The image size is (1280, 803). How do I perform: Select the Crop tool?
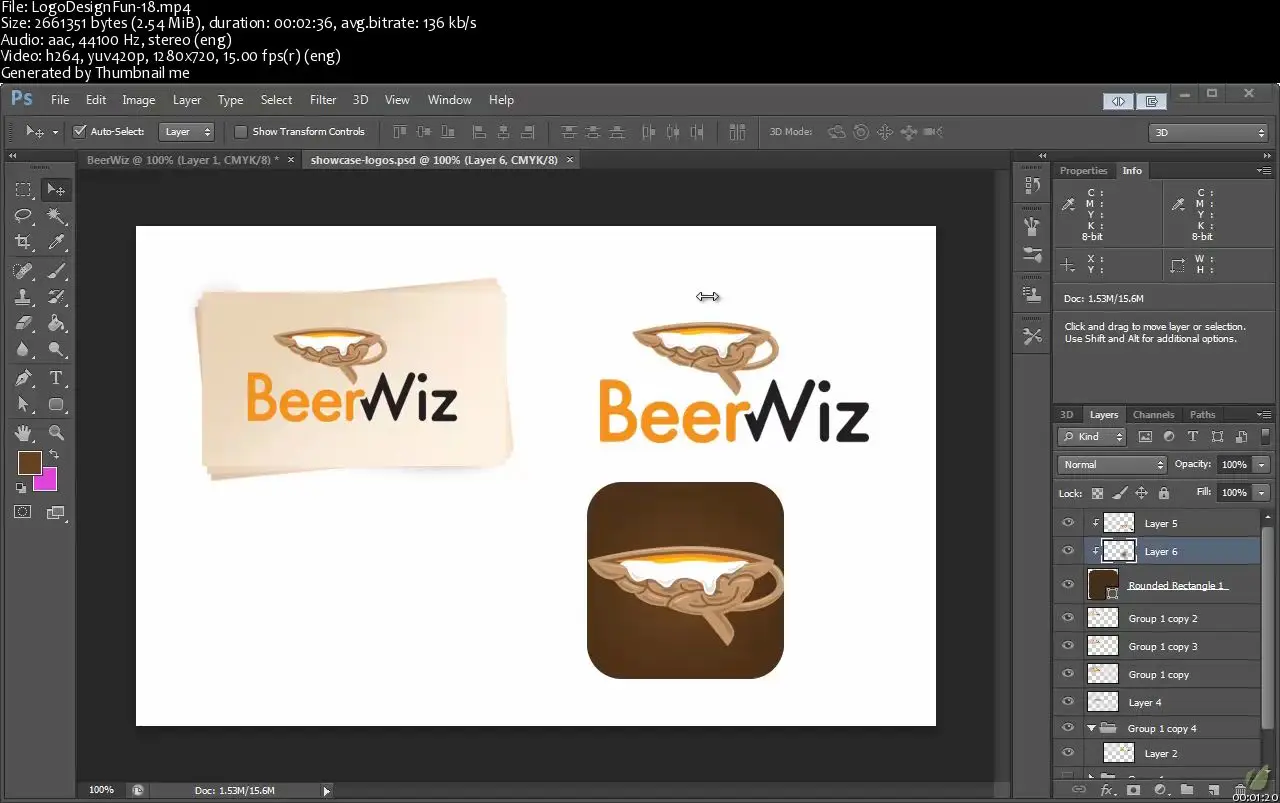pyautogui.click(x=23, y=242)
